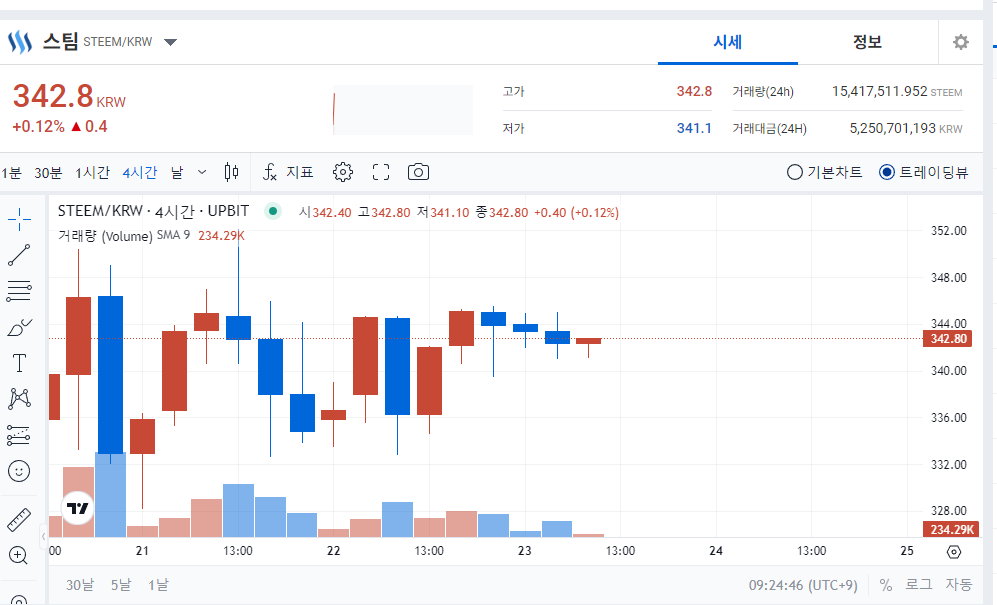
Task: Select the text annotation tool
Action: (19, 363)
